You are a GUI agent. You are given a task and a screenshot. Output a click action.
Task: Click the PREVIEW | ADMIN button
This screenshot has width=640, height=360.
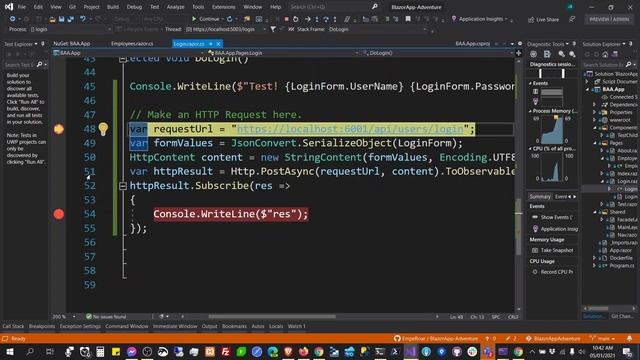coord(609,19)
